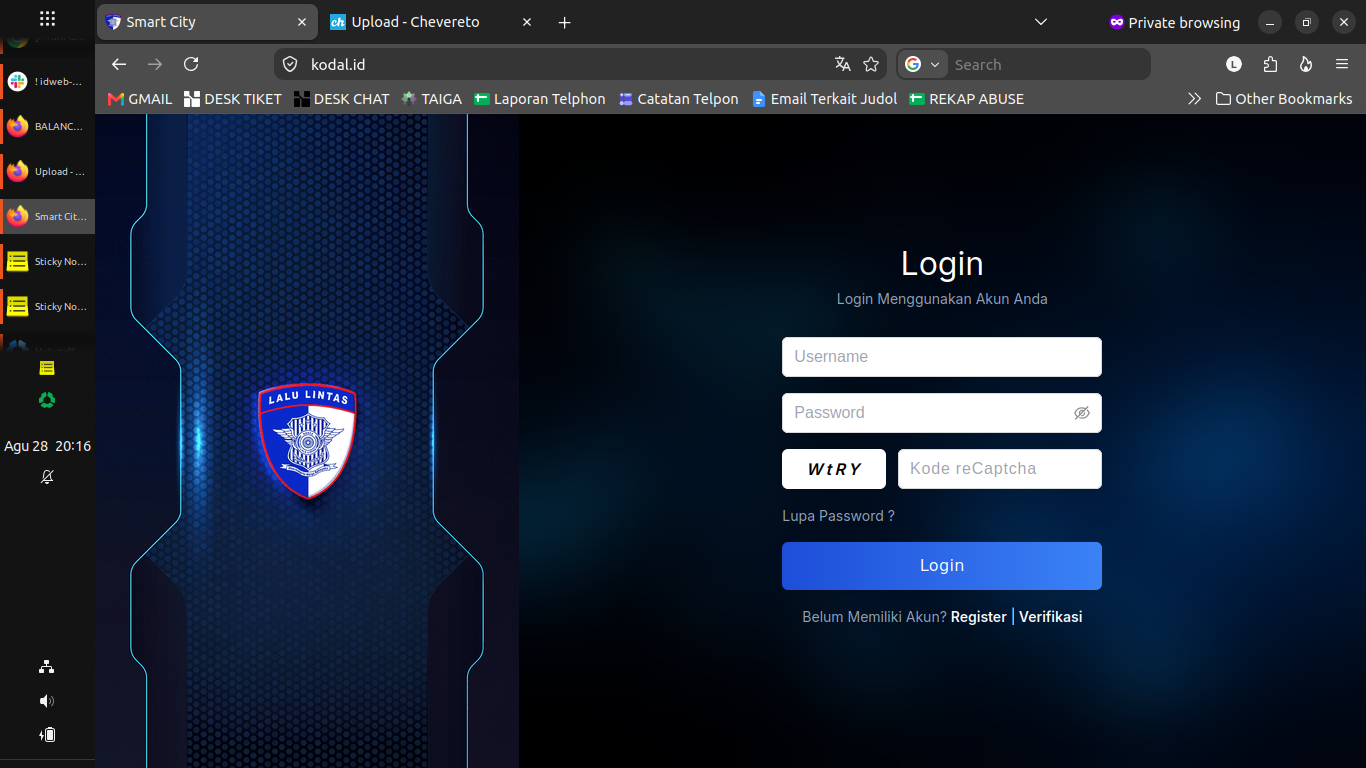This screenshot has height=768, width=1366.
Task: Open the Slack idweb window in the dock
Action: pos(47,82)
